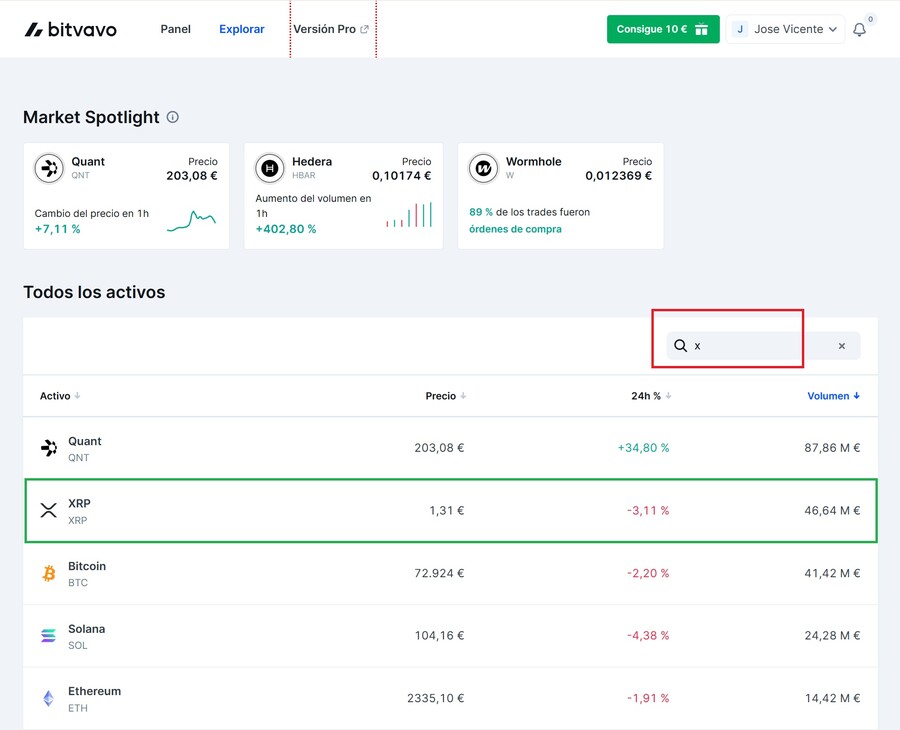Open the Hedera volume bar chart
The image size is (900, 730).
pos(409,215)
